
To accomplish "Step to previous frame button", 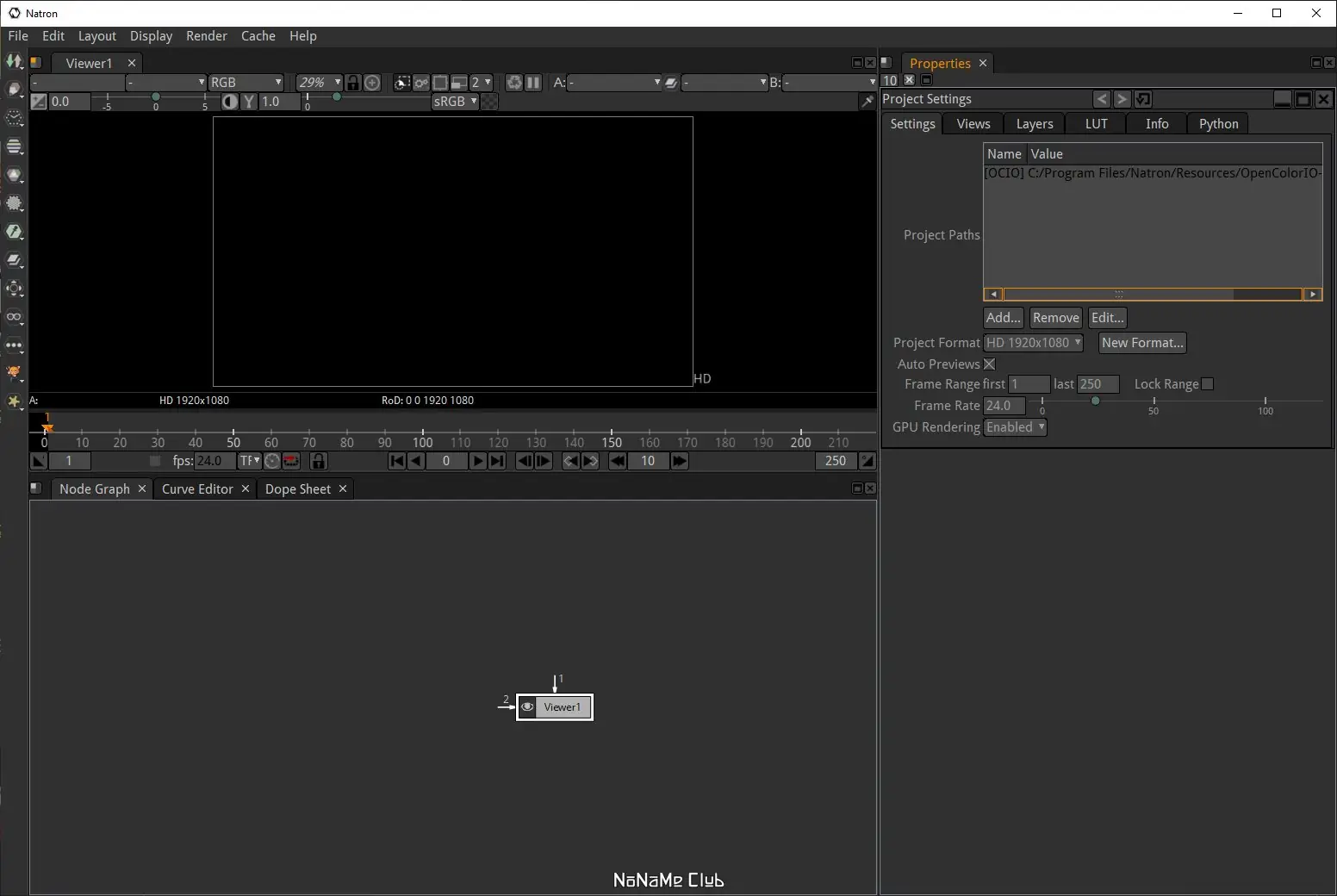I will (524, 461).
